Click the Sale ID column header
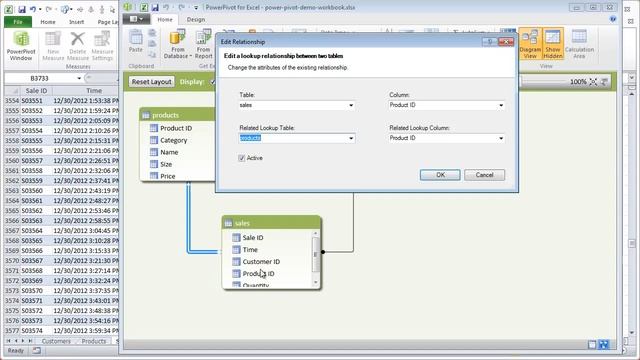Screen dimensions: 640x360 pos(36,91)
